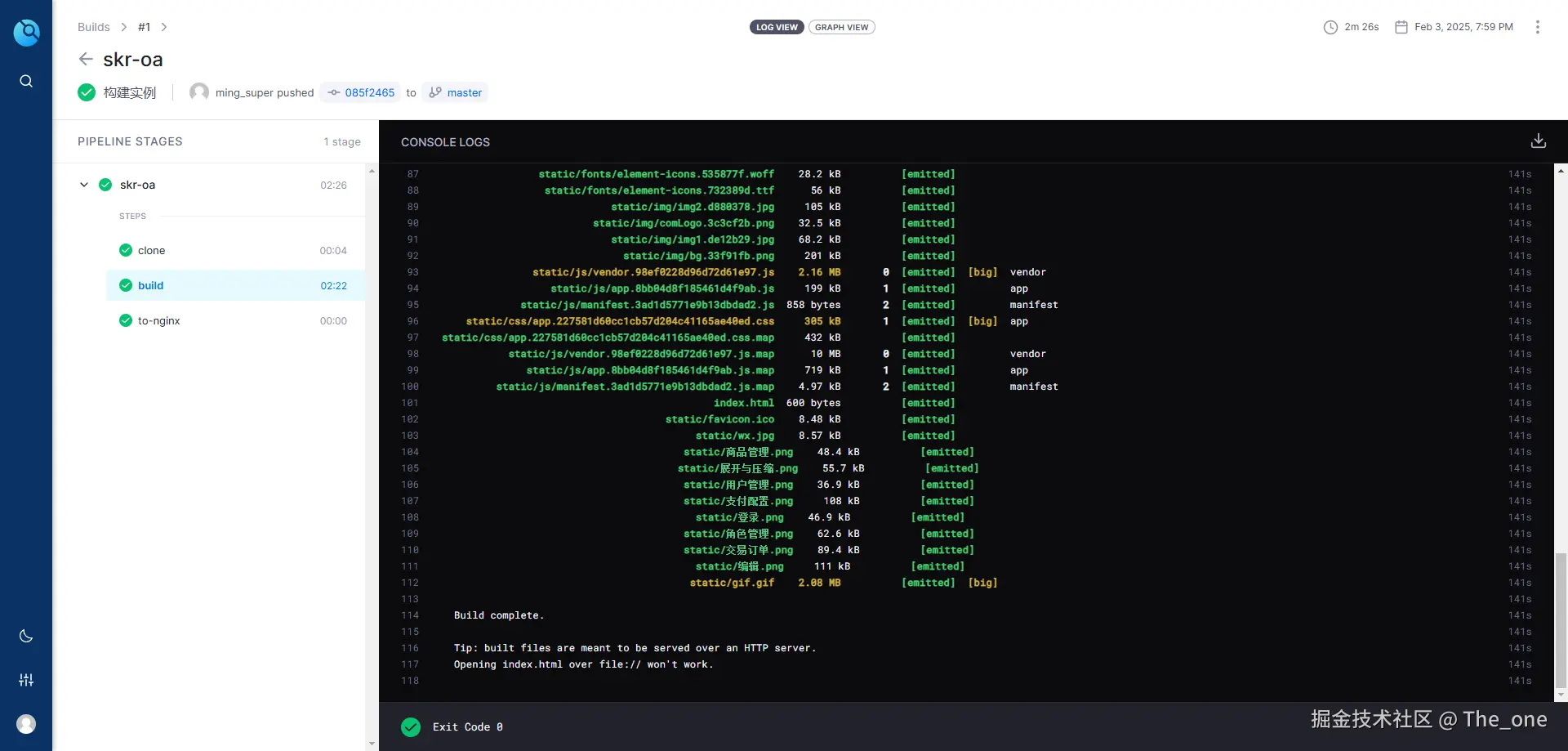Image resolution: width=1568 pixels, height=751 pixels.
Task: Open search from the sidebar magnifier icon
Action: click(x=26, y=81)
